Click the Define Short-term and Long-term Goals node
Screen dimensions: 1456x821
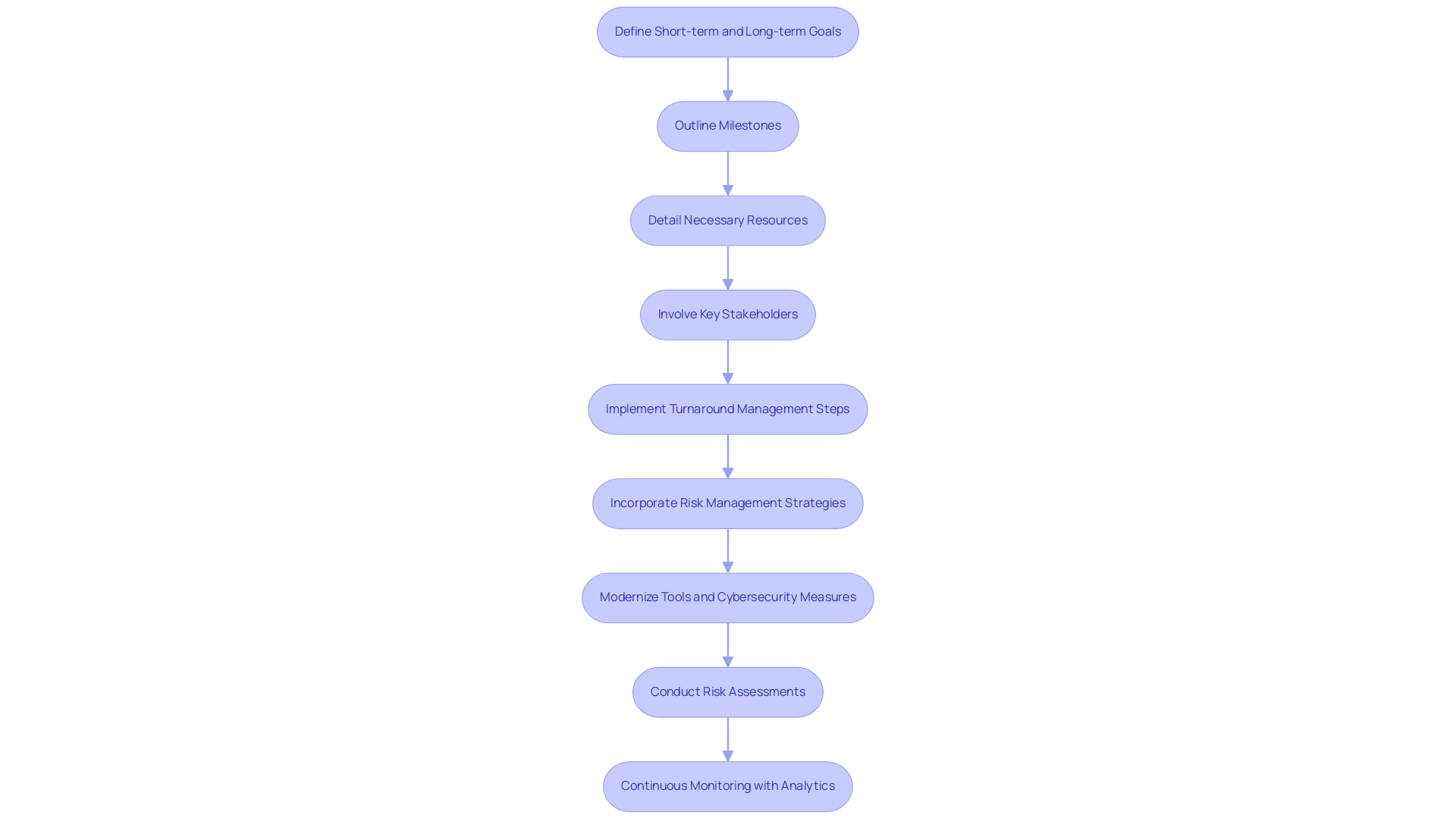tap(728, 30)
